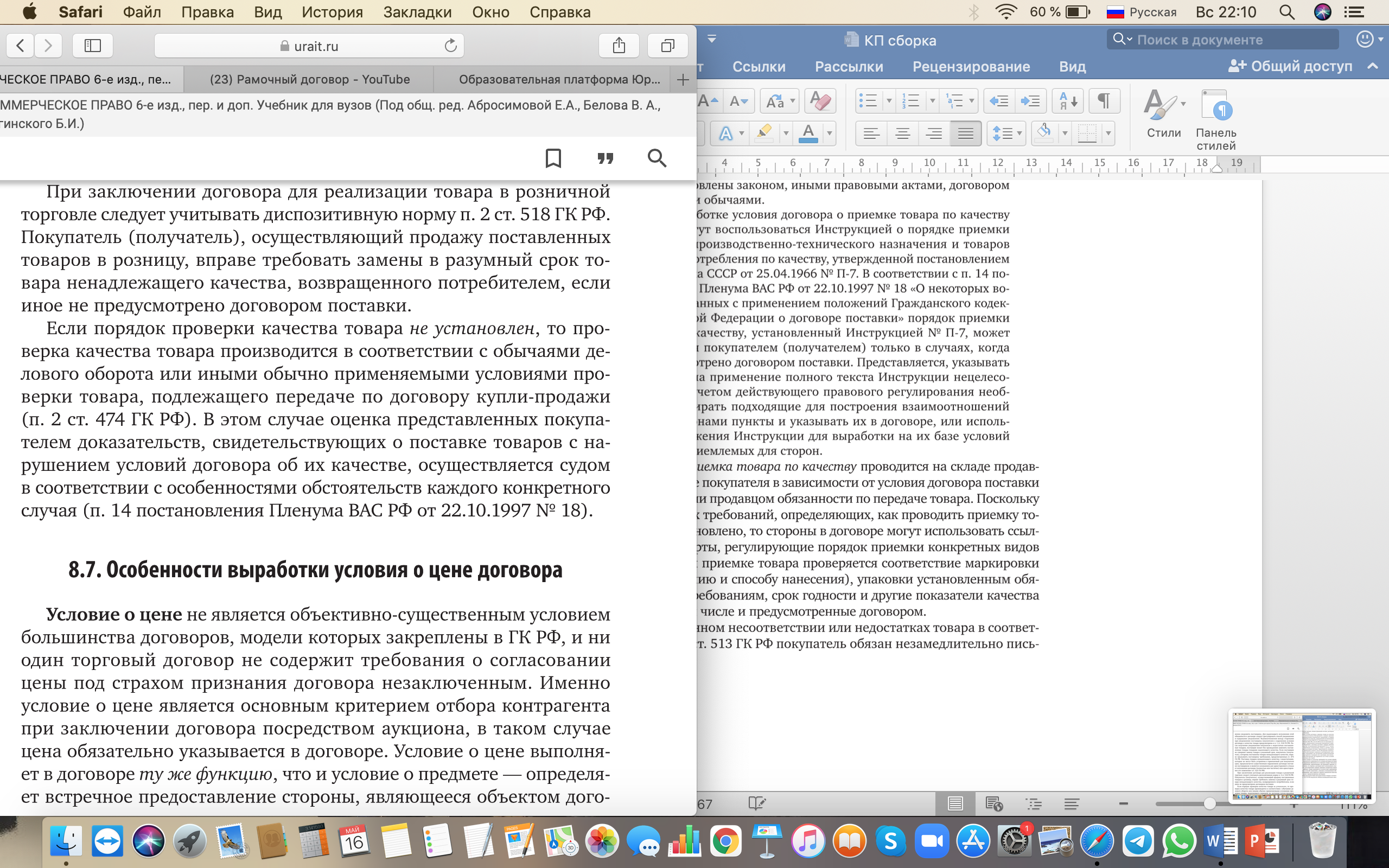Show Safari sidebar
The image size is (1389, 868).
pos(92,46)
